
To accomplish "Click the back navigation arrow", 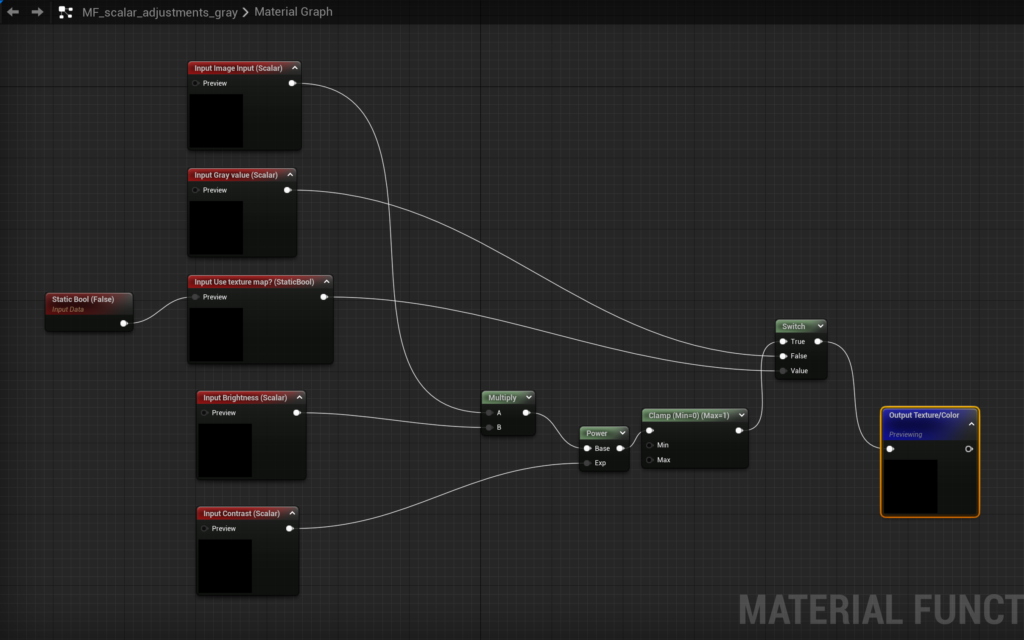I will click(13, 12).
